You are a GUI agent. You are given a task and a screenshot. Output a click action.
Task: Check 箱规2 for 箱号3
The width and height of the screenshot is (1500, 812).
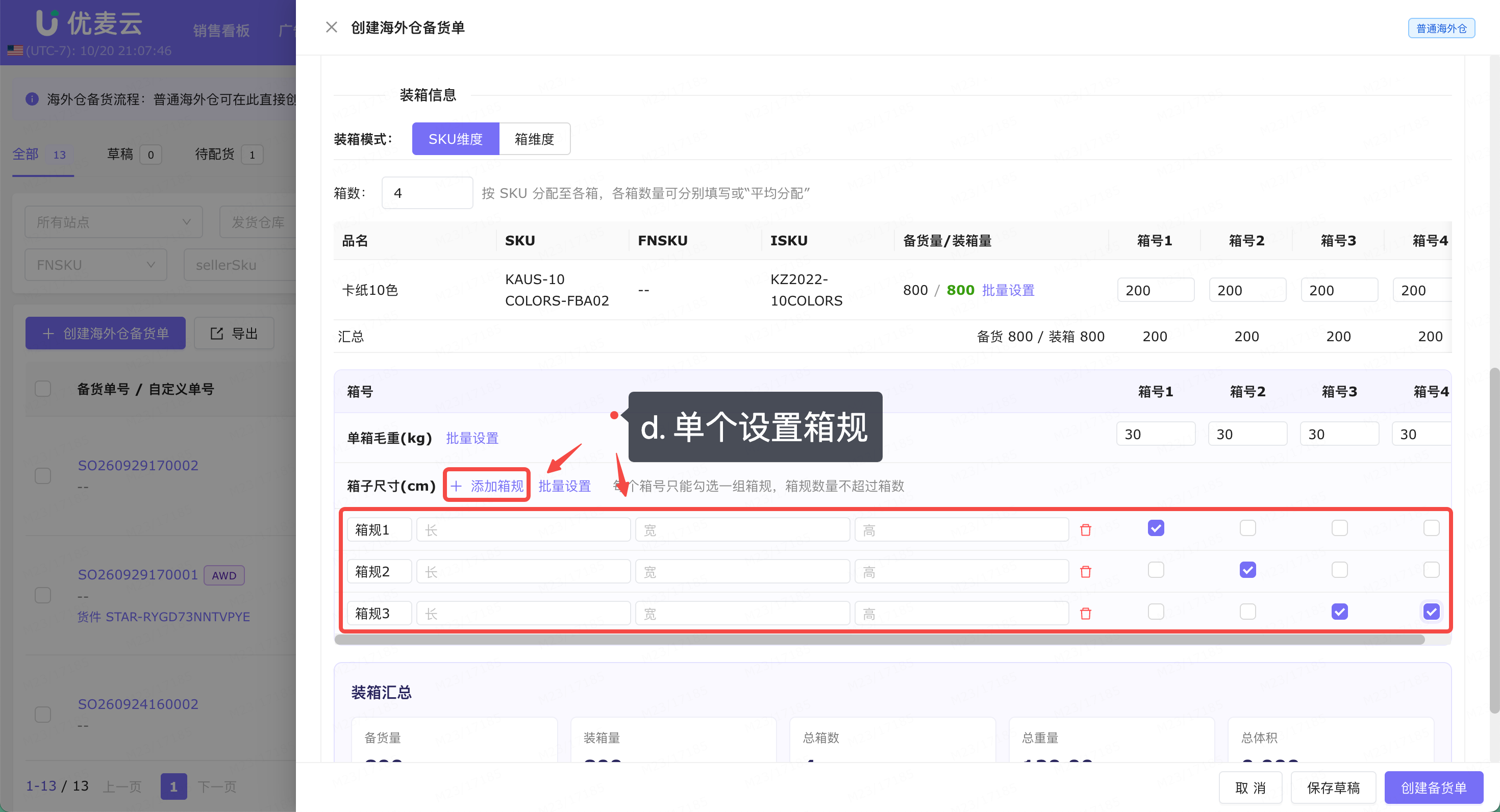pyautogui.click(x=1339, y=570)
